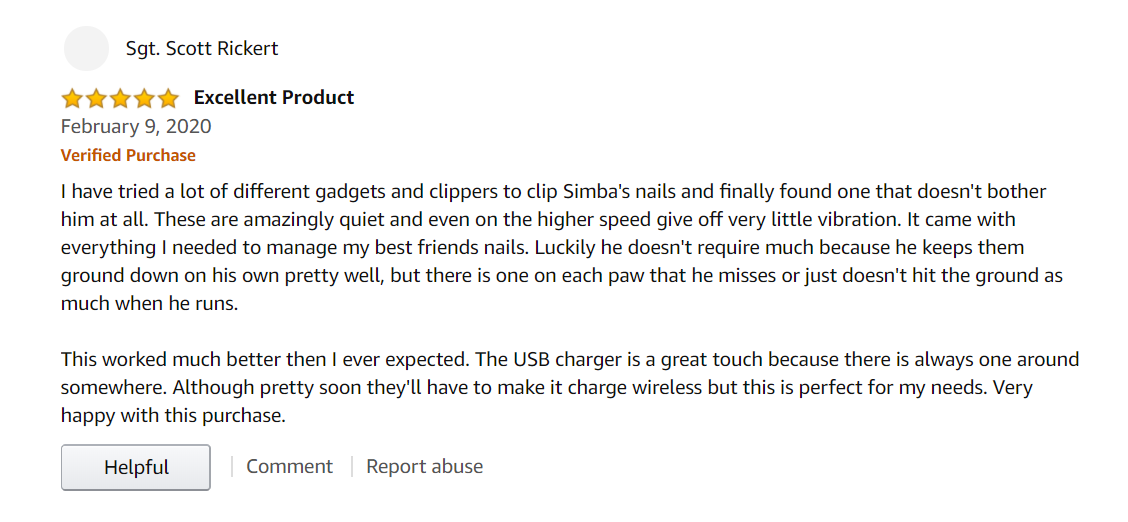Click the text "happy with this purchase."

(x=173, y=416)
